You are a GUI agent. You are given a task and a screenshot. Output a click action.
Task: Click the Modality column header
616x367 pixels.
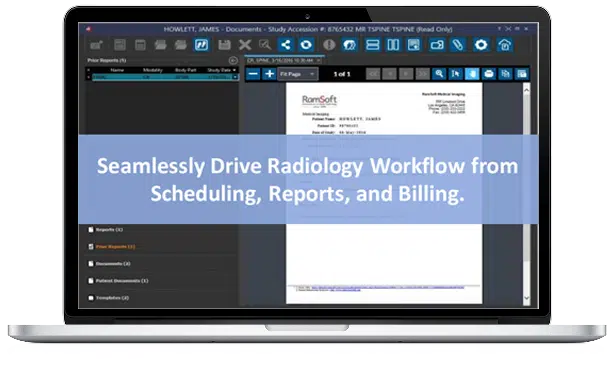click(153, 70)
